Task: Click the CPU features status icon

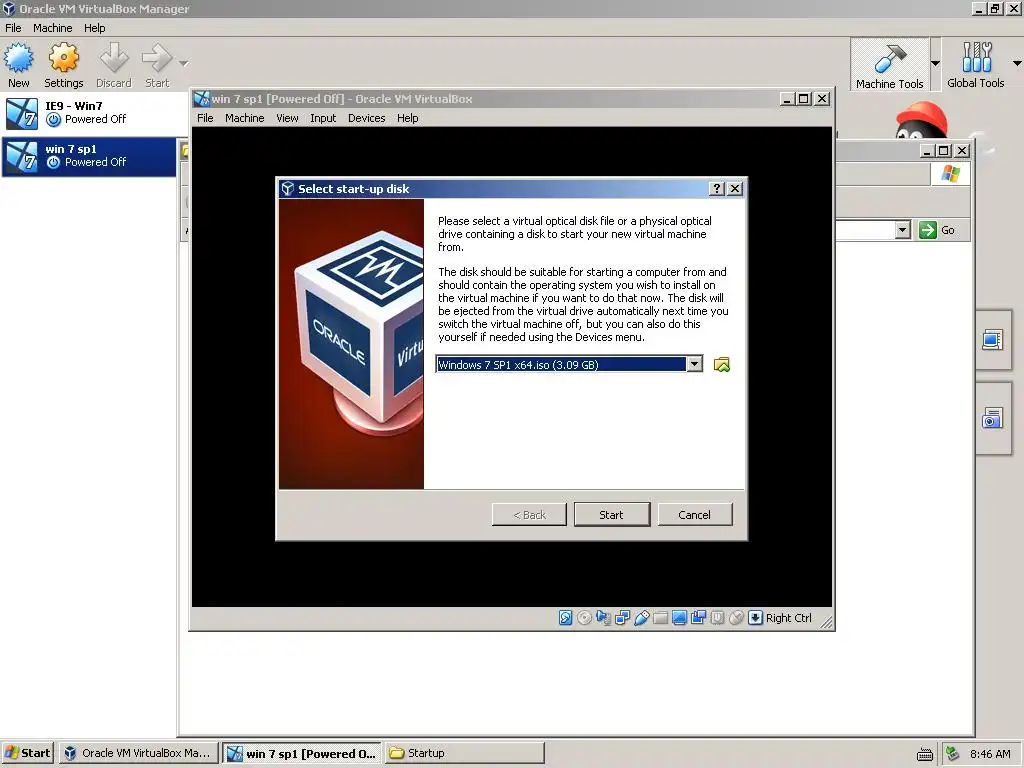Action: [717, 618]
